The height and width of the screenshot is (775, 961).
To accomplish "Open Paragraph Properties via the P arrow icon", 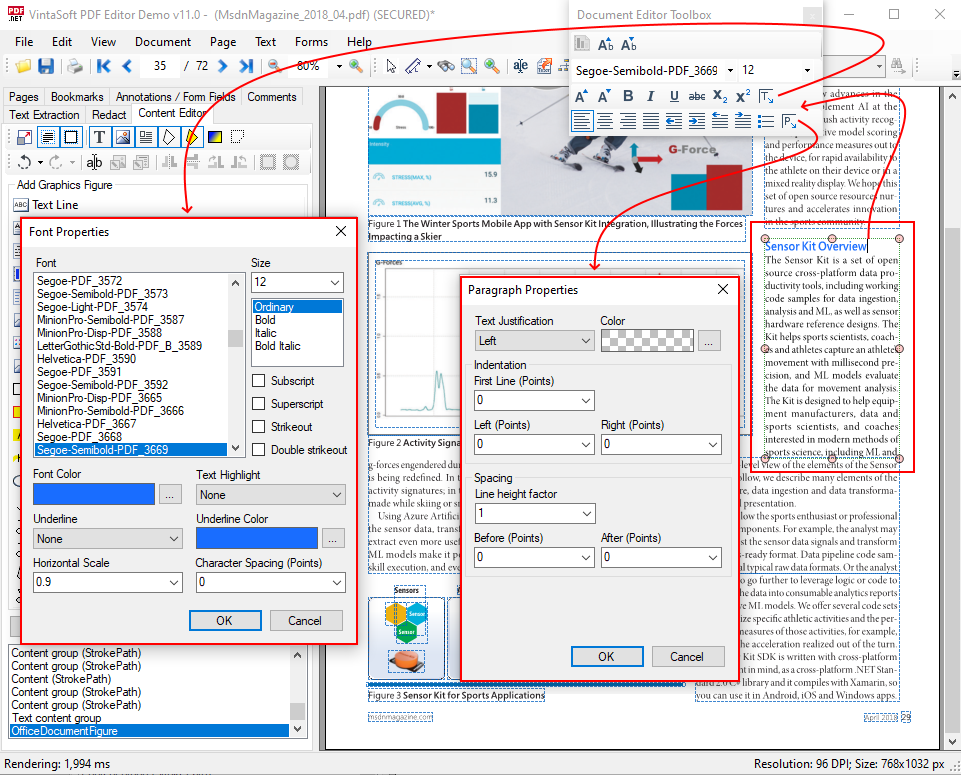I will click(x=789, y=121).
